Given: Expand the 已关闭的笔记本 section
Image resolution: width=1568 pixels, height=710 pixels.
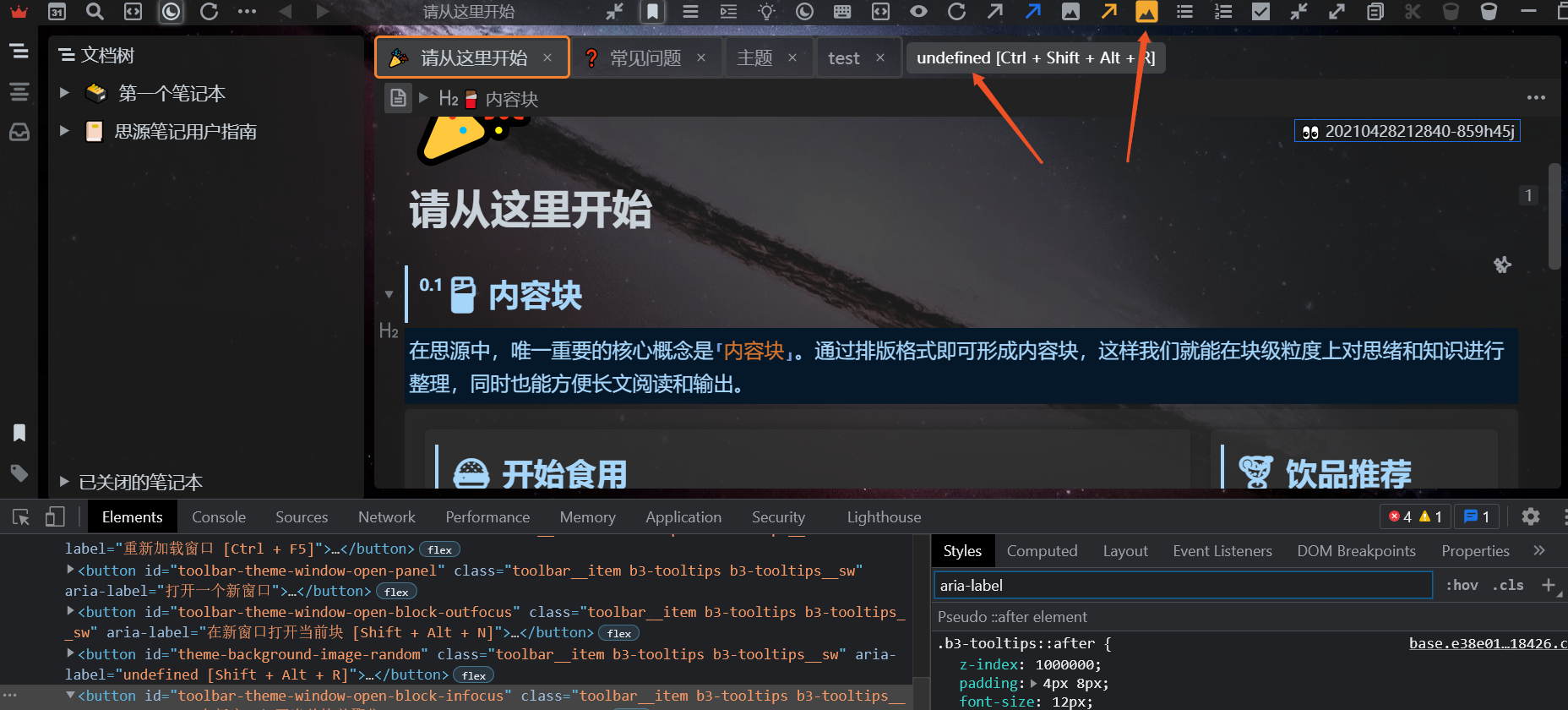Looking at the screenshot, I should (x=64, y=482).
